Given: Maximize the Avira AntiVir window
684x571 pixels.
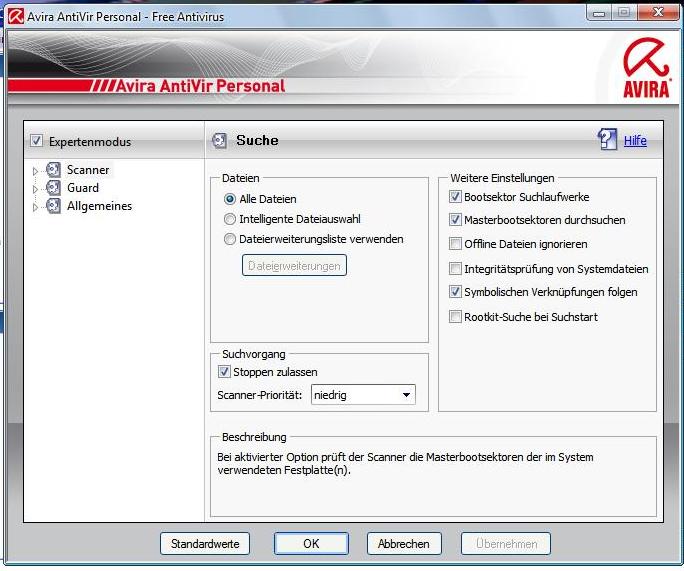Looking at the screenshot, I should point(624,13).
